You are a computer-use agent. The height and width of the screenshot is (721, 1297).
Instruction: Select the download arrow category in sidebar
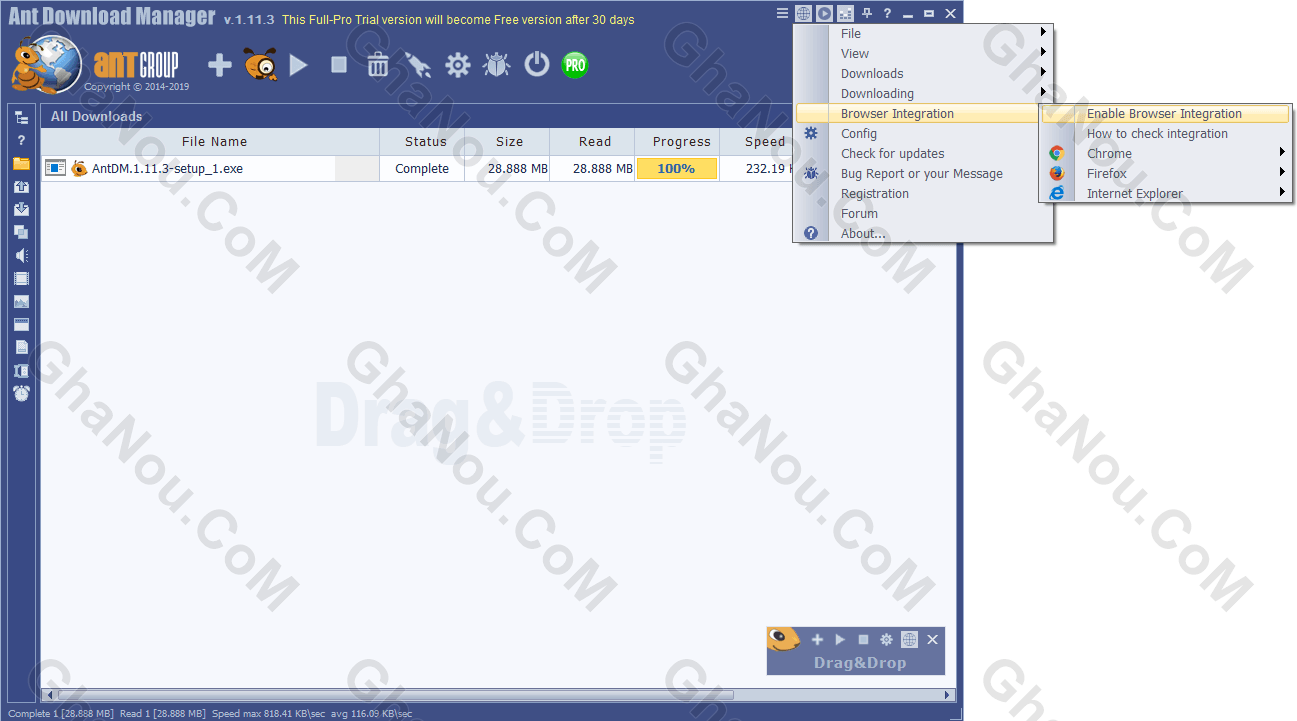(x=21, y=209)
